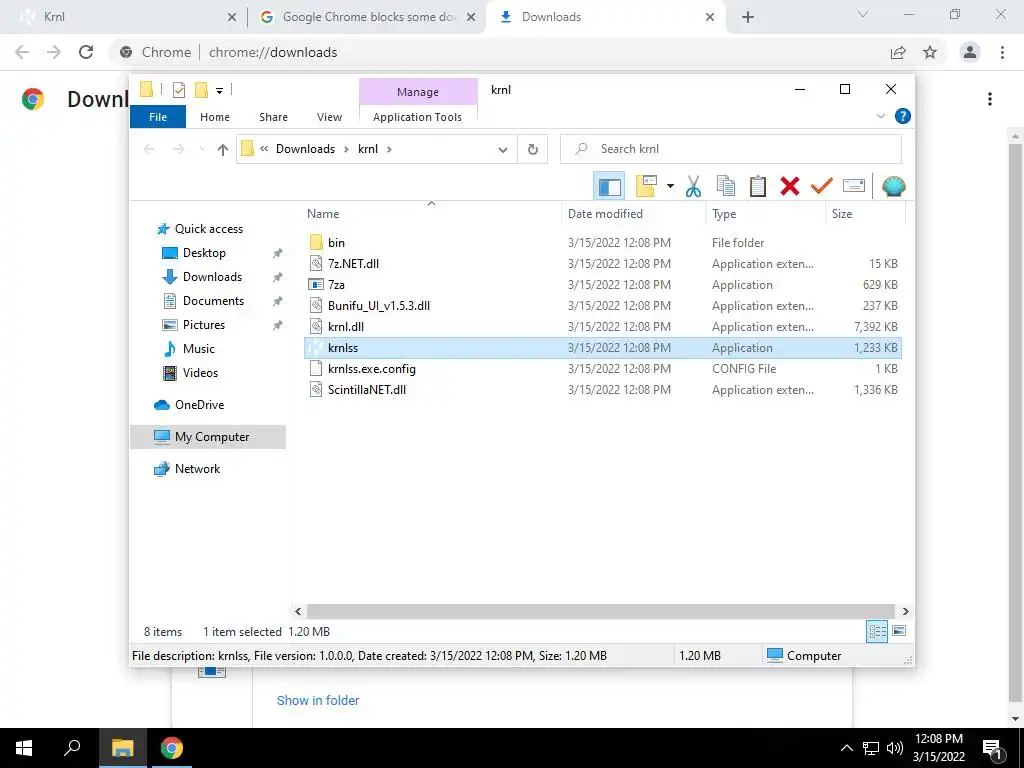Toggle the navigation pane toolbar icon
This screenshot has height=768, width=1024.
point(609,187)
